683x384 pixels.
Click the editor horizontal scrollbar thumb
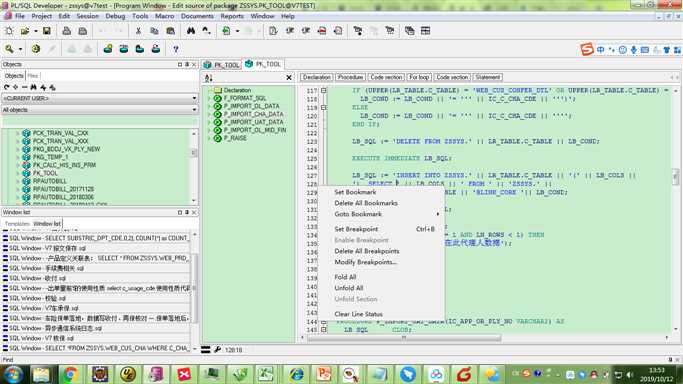(404, 338)
